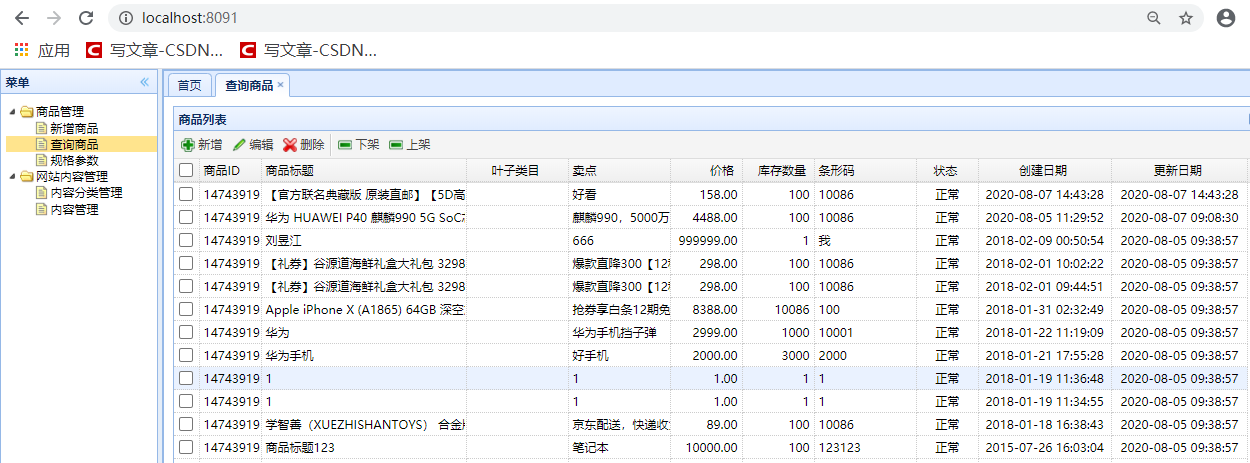Open 规格参数 in the menu tree
This screenshot has width=1250, height=463.
[74, 160]
